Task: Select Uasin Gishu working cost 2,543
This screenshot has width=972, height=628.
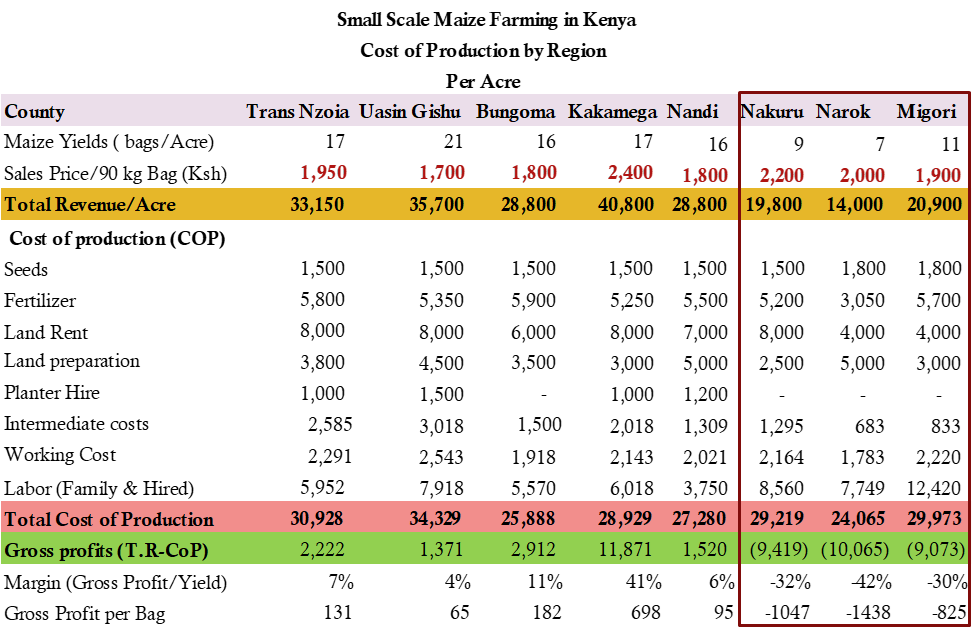Action: (x=441, y=458)
